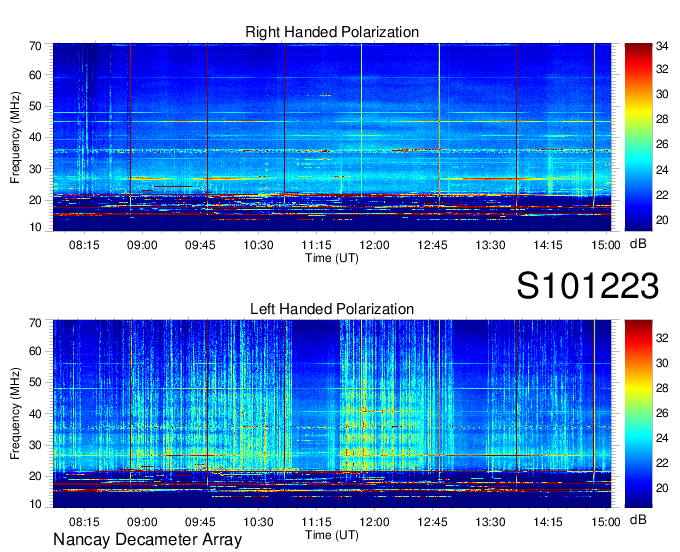Click 09:00 tick on Right Handed time axis
Image resolution: width=680 pixels, height=552 pixels.
[x=142, y=245]
